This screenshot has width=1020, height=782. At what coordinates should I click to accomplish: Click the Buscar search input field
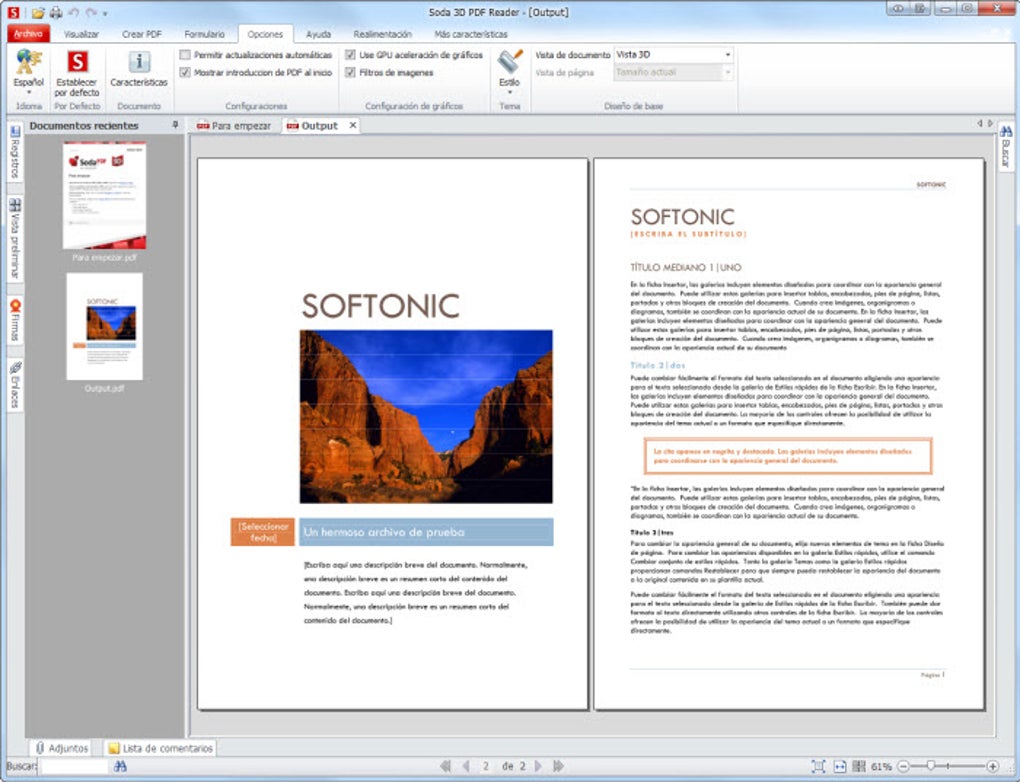pos(74,766)
